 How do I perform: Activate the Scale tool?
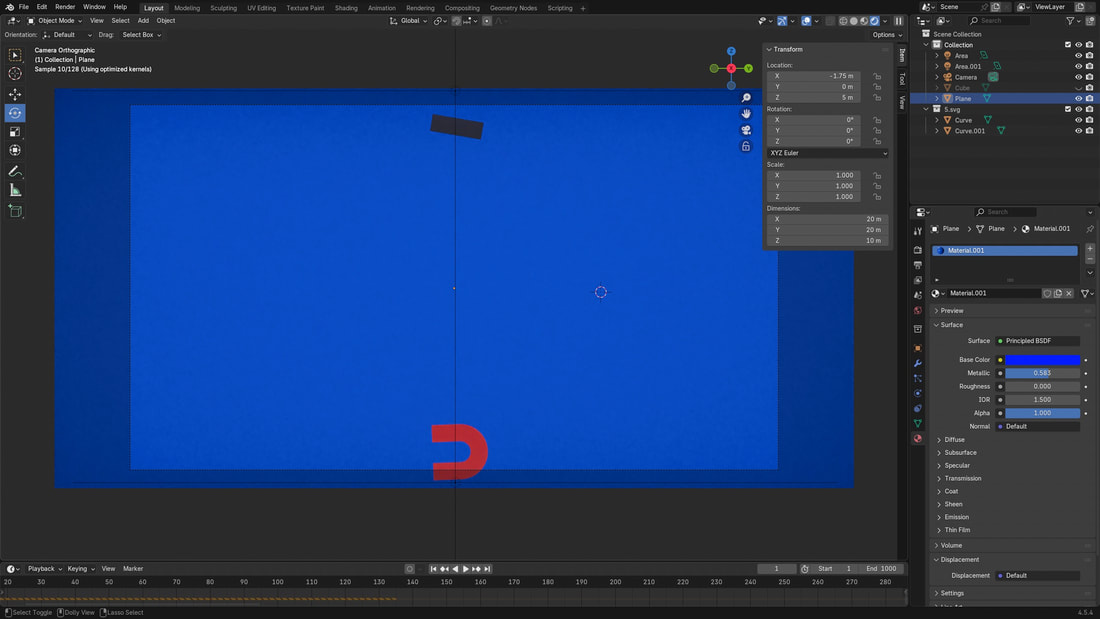click(x=15, y=132)
